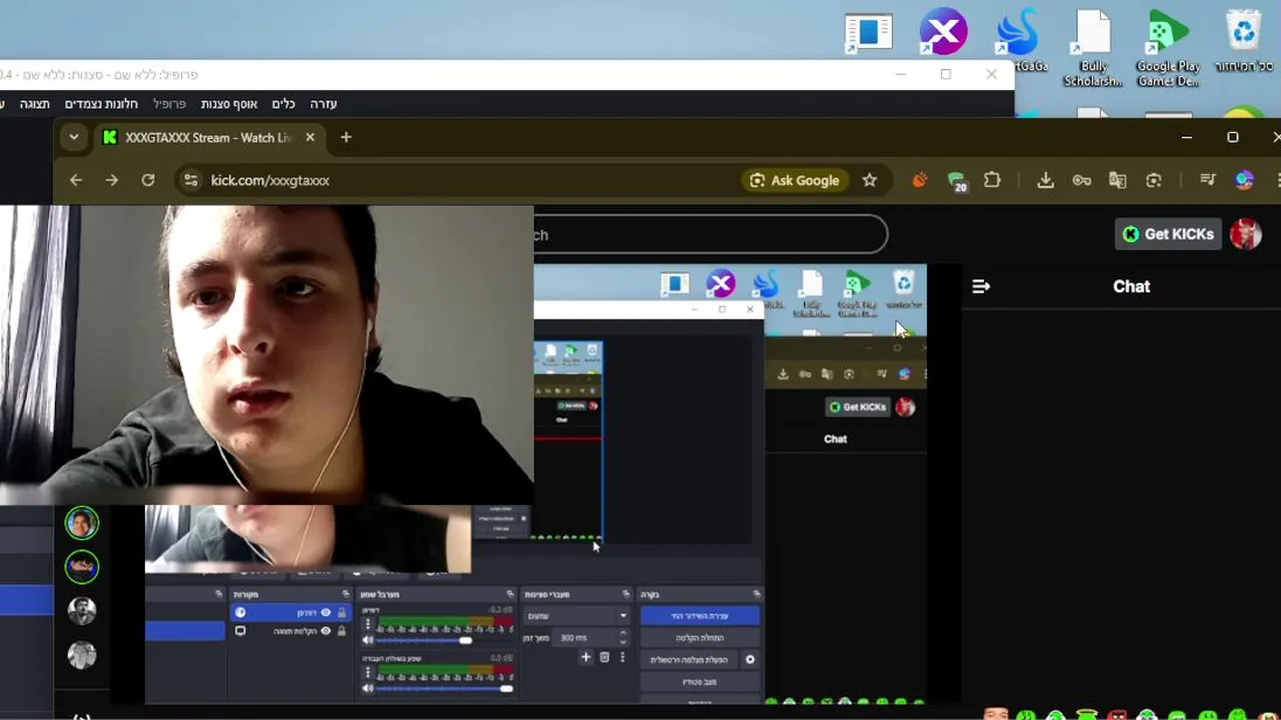Toggle the lock on הקלטת תצוגה source
This screenshot has width=1281, height=720.
342,631
